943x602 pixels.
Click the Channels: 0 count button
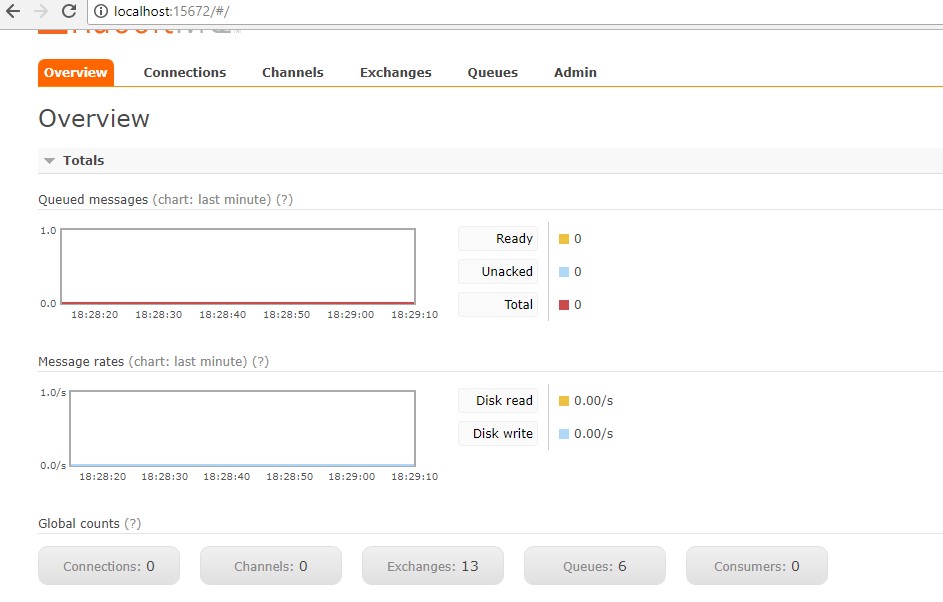(x=271, y=566)
